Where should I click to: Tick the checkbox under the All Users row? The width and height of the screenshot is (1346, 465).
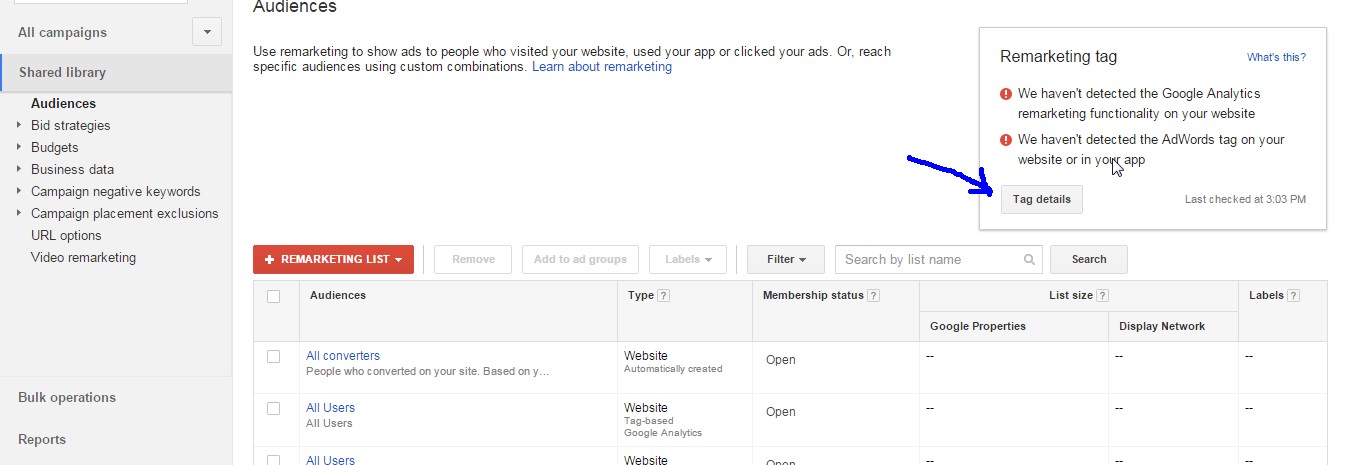[274, 459]
